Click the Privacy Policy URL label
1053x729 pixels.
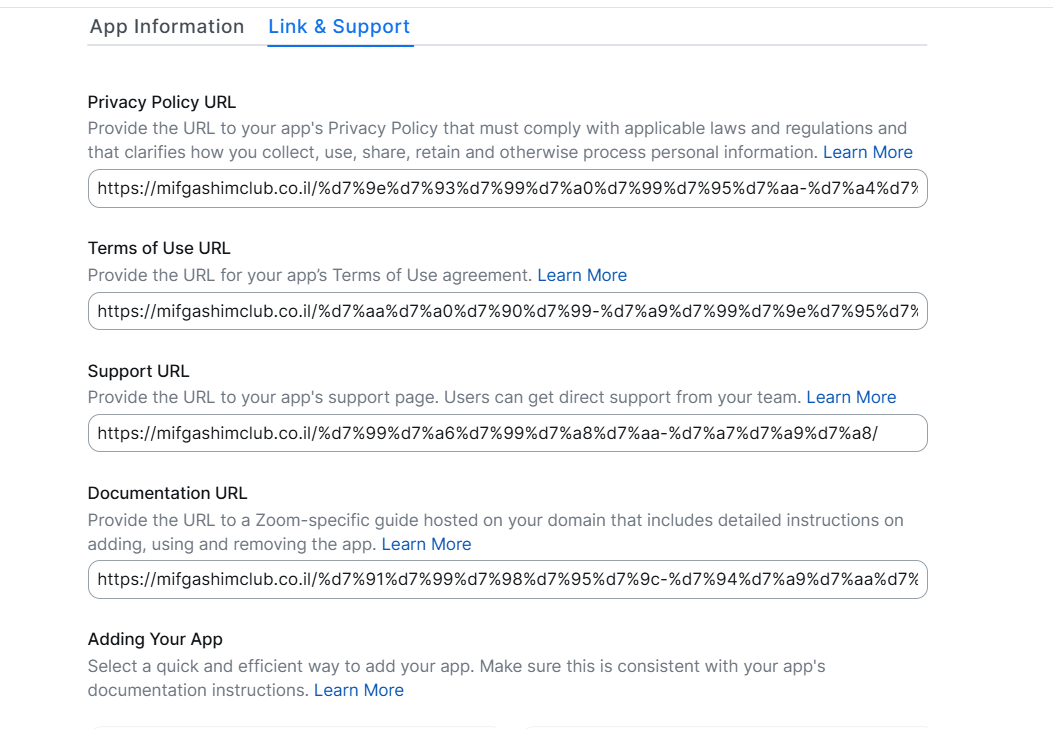[162, 102]
